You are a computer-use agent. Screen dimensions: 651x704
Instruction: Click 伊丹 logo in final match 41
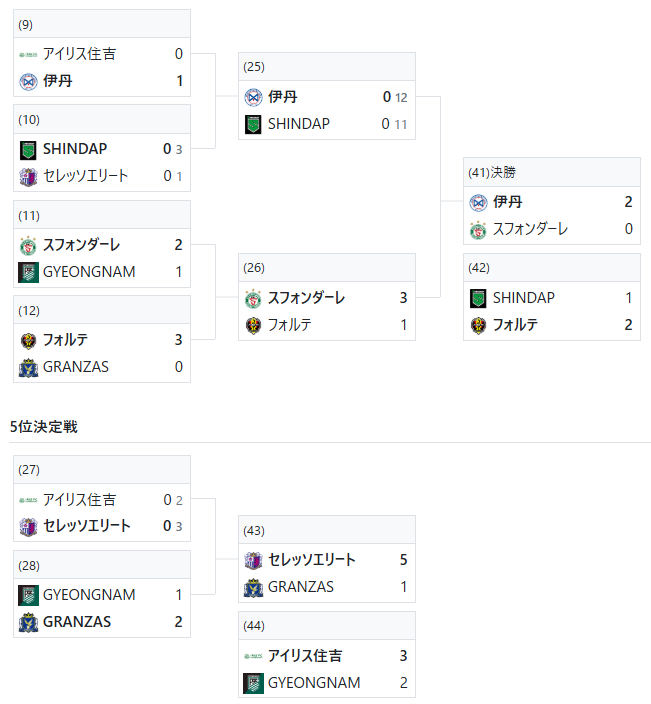click(478, 203)
